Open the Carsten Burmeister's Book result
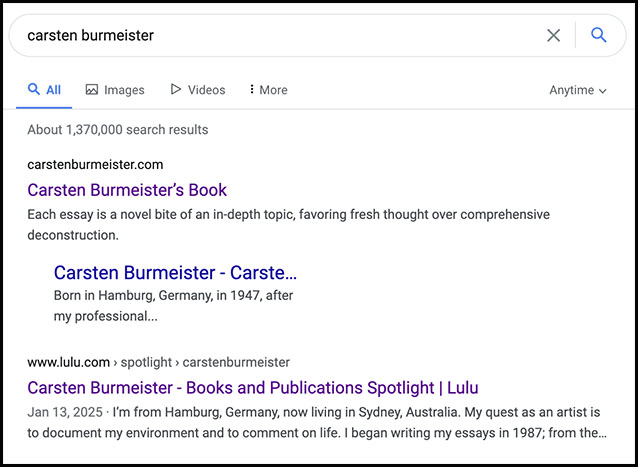638x467 pixels. [x=127, y=190]
